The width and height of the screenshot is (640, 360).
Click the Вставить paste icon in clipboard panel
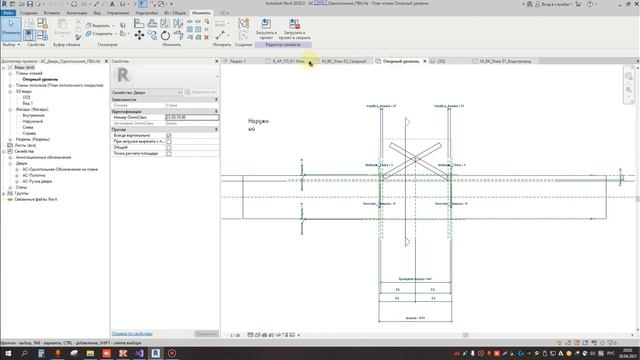(62, 24)
